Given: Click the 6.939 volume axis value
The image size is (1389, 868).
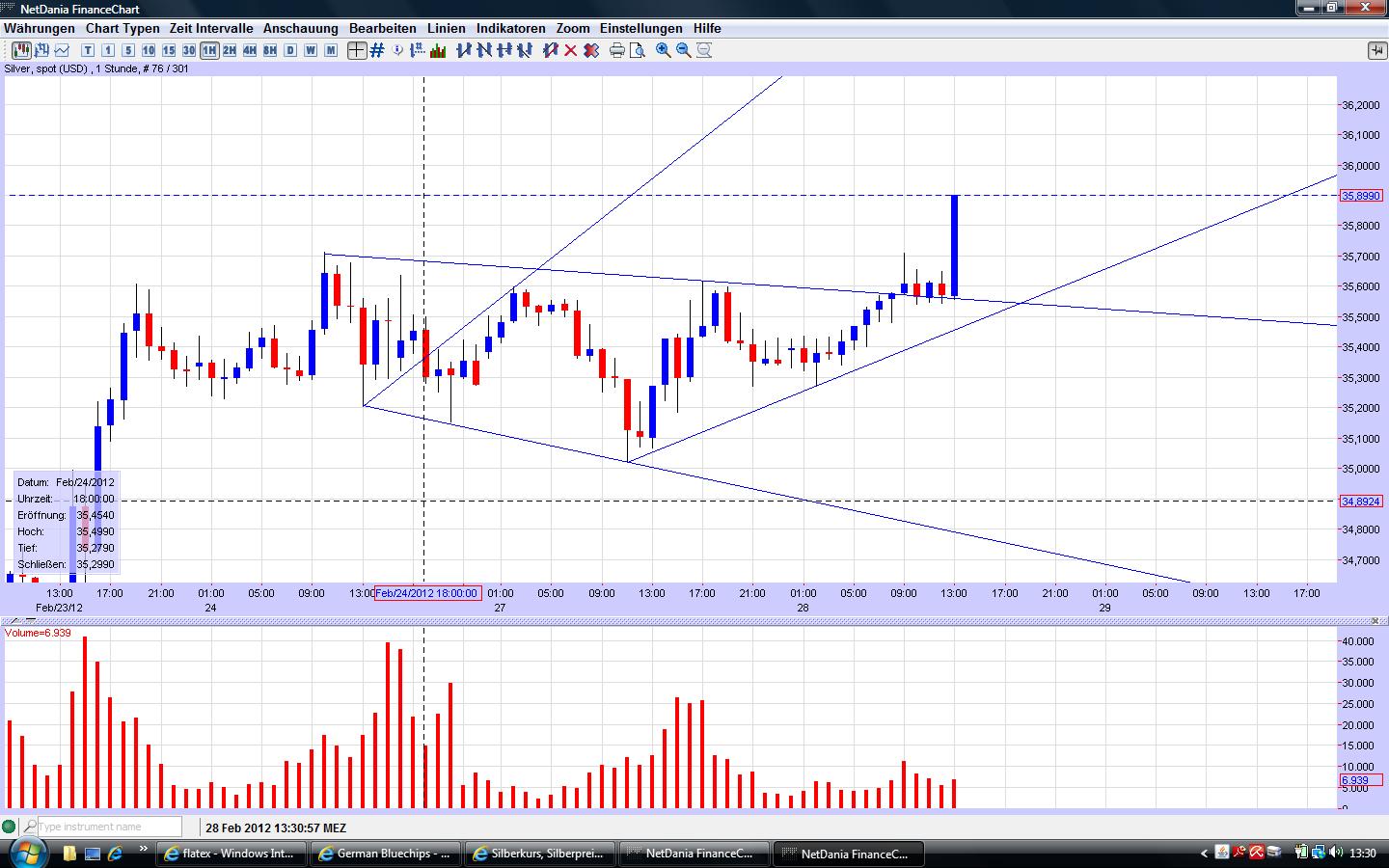Looking at the screenshot, I should 1361,780.
